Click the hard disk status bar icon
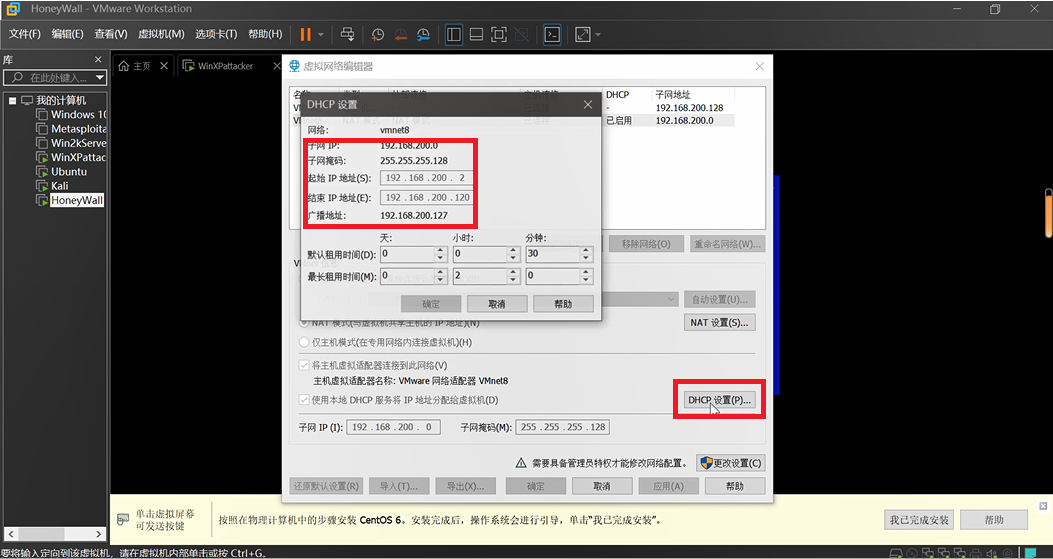Screen dimensions: 1053x559 tap(895, 554)
